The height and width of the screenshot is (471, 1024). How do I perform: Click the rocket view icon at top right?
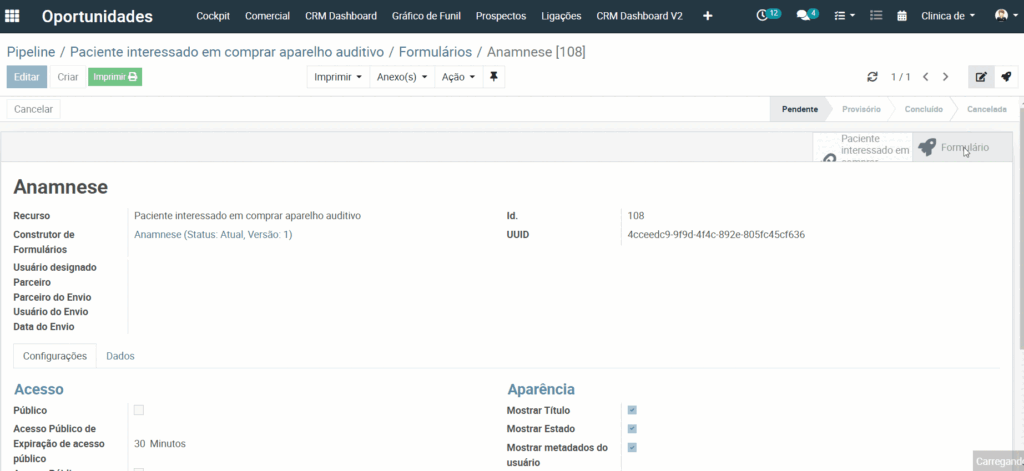pos(1006,77)
